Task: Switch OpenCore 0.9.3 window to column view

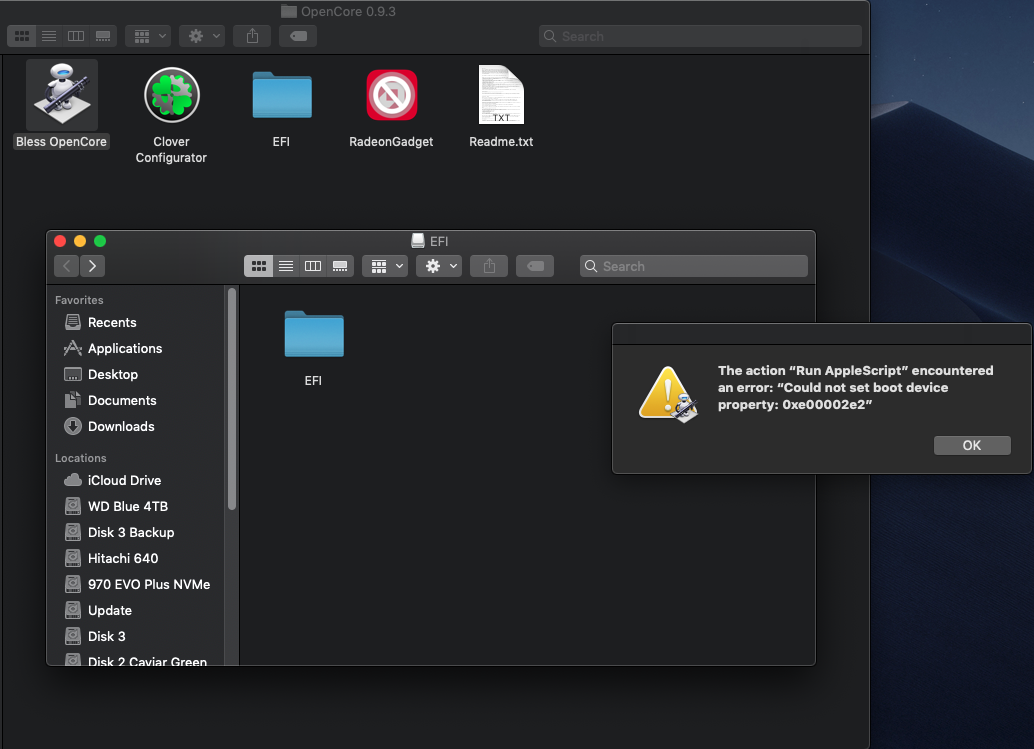Action: click(76, 36)
